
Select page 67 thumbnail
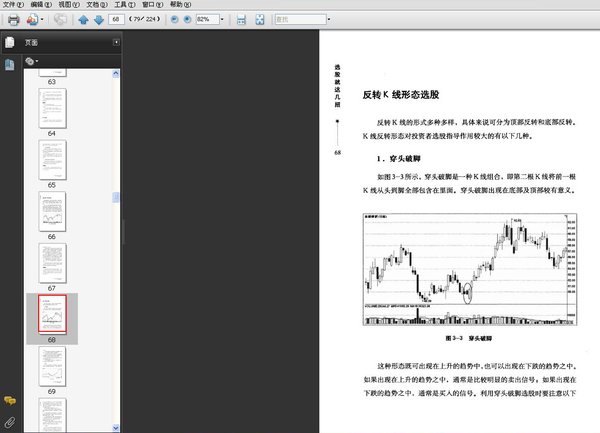click(x=52, y=263)
